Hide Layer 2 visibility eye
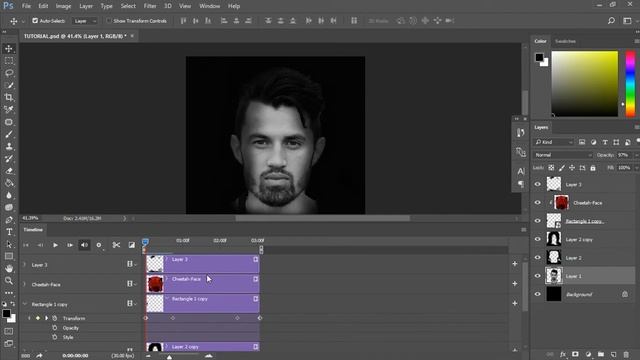Viewport: 640px width, 360px height. tap(538, 258)
